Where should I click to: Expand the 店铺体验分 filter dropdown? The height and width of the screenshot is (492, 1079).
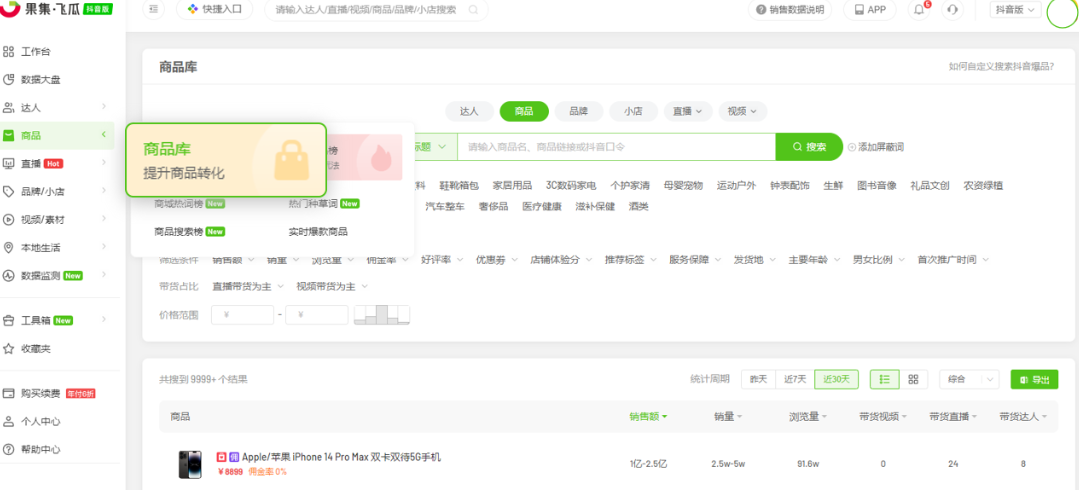(x=560, y=259)
